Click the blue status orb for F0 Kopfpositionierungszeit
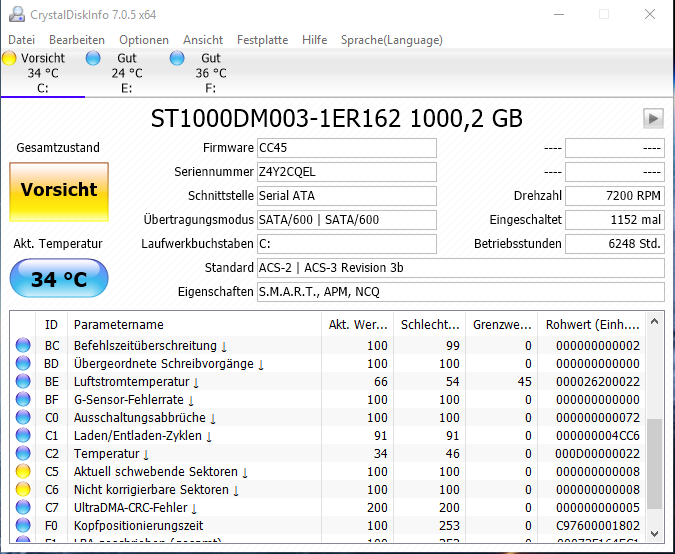Viewport: 675px width, 554px height. (x=23, y=526)
